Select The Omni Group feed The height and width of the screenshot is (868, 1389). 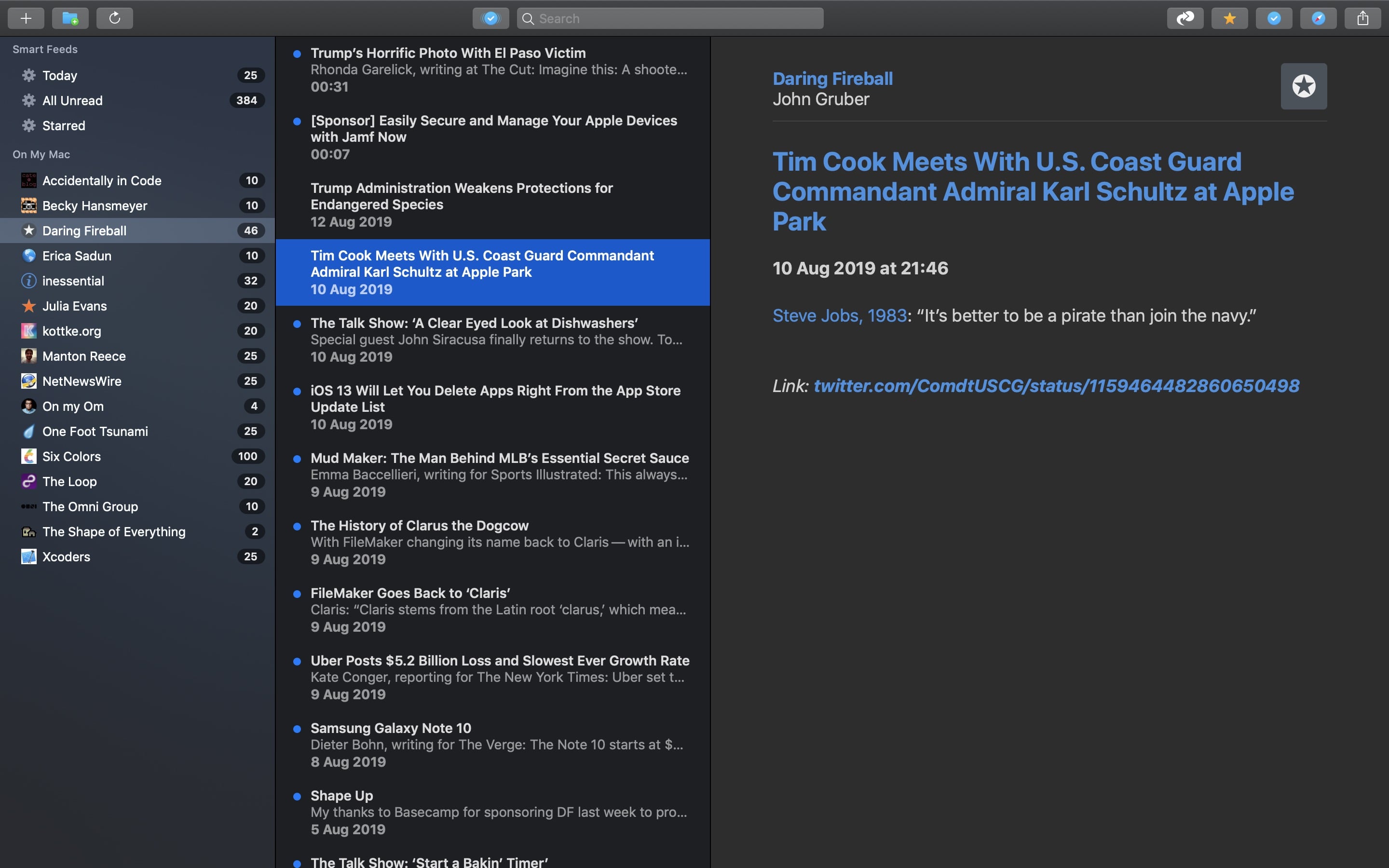pyautogui.click(x=138, y=506)
